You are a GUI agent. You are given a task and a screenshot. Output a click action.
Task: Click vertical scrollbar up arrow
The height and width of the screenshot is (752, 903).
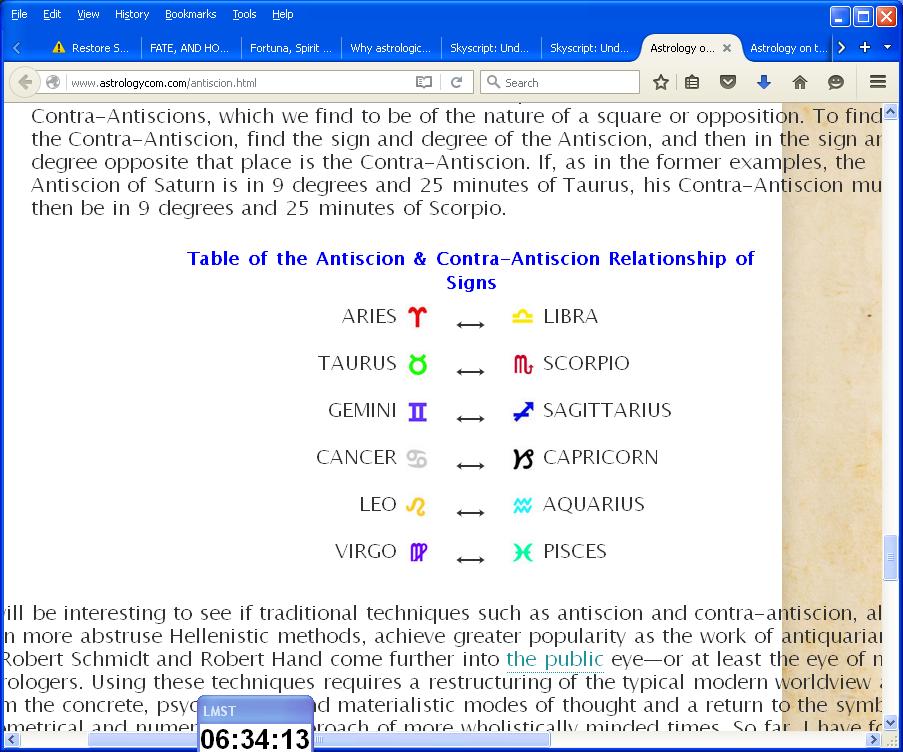pos(890,111)
